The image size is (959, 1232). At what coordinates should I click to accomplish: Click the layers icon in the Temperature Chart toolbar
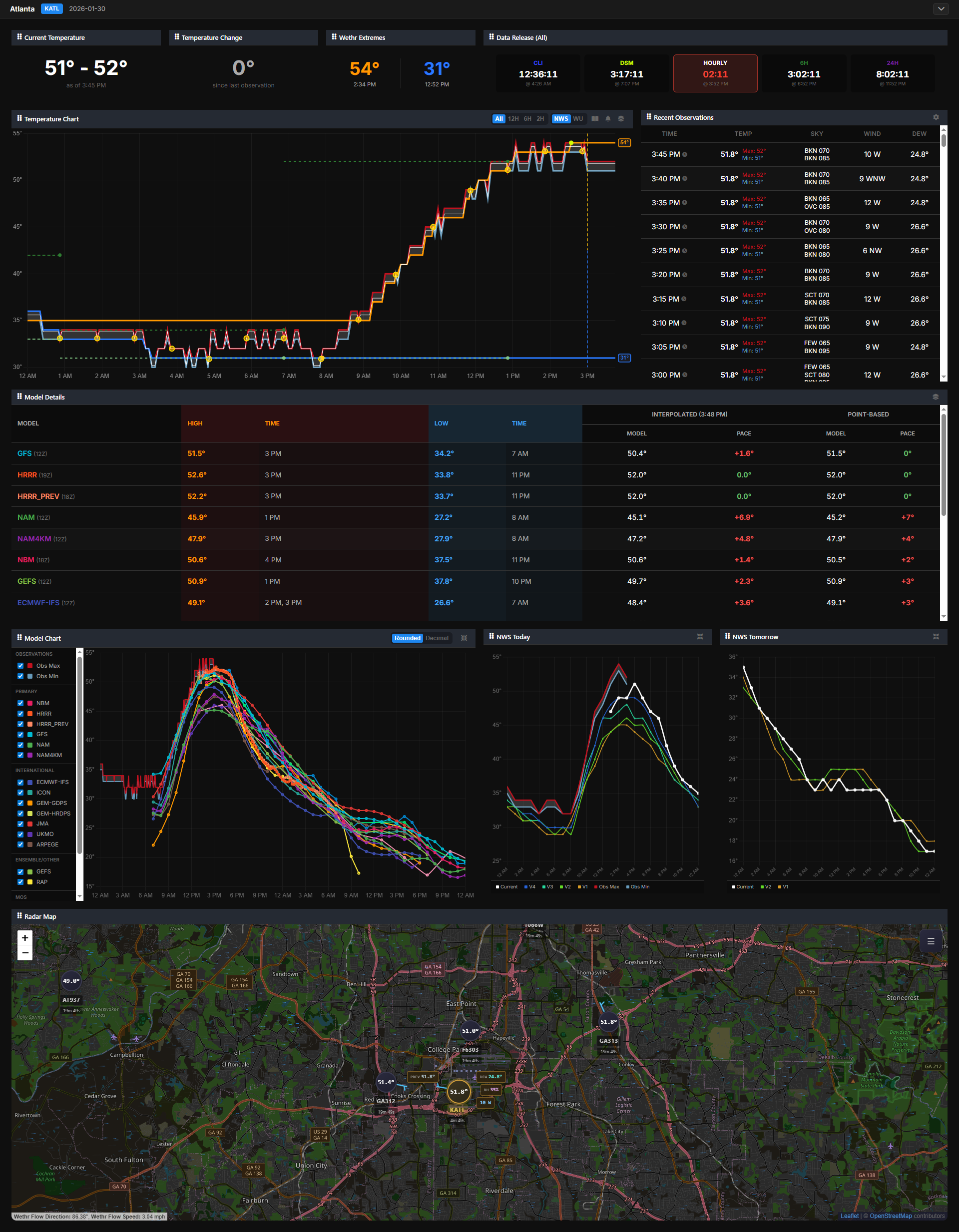tap(621, 119)
